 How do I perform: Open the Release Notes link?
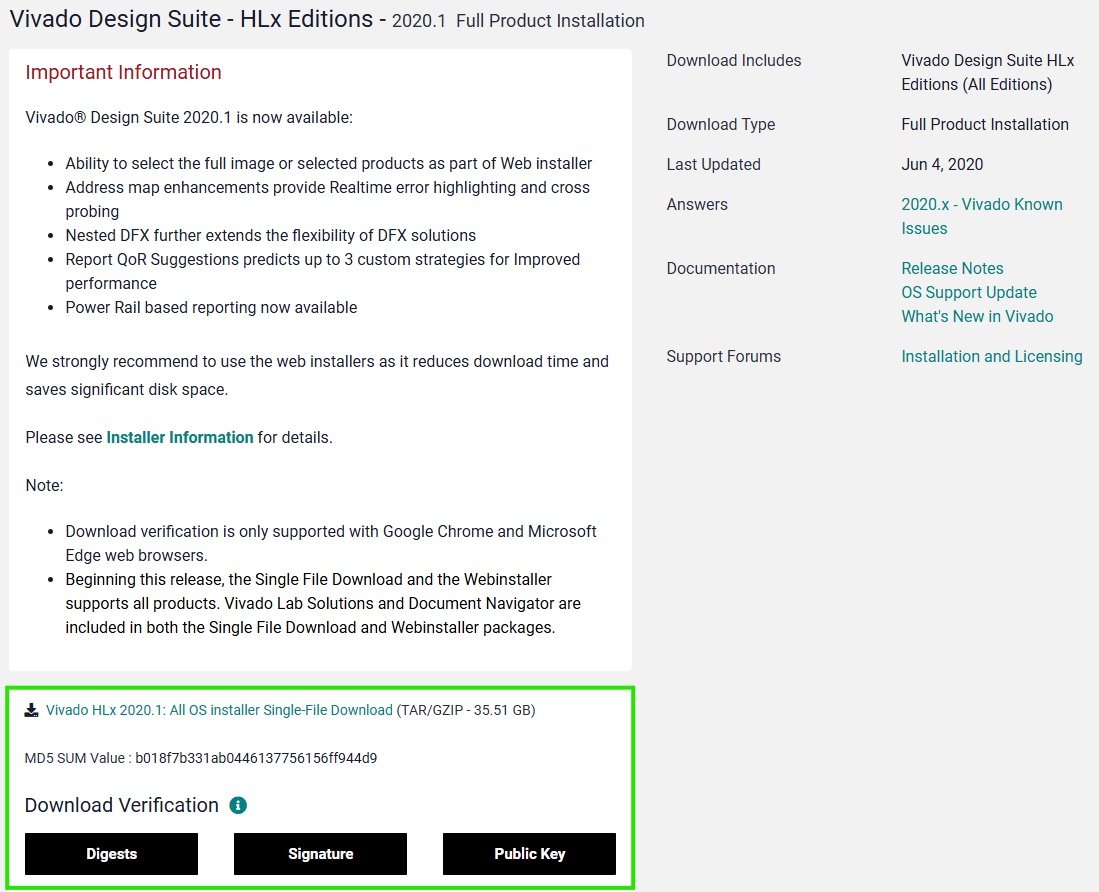952,268
